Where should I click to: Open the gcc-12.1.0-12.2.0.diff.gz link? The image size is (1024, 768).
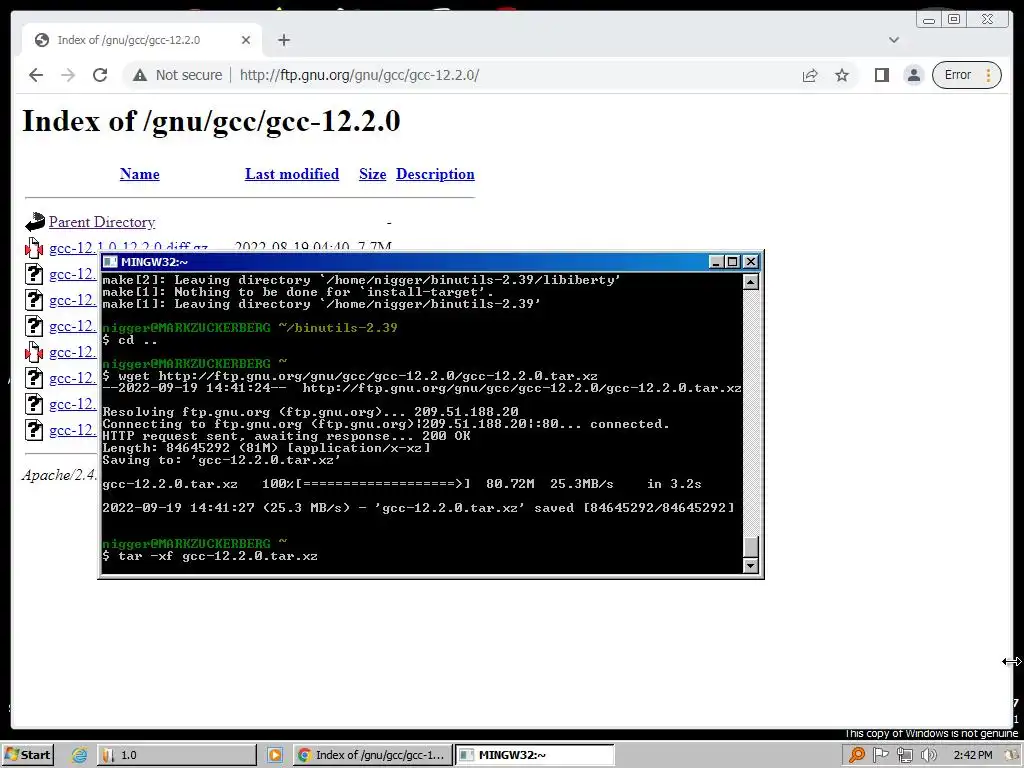point(128,248)
